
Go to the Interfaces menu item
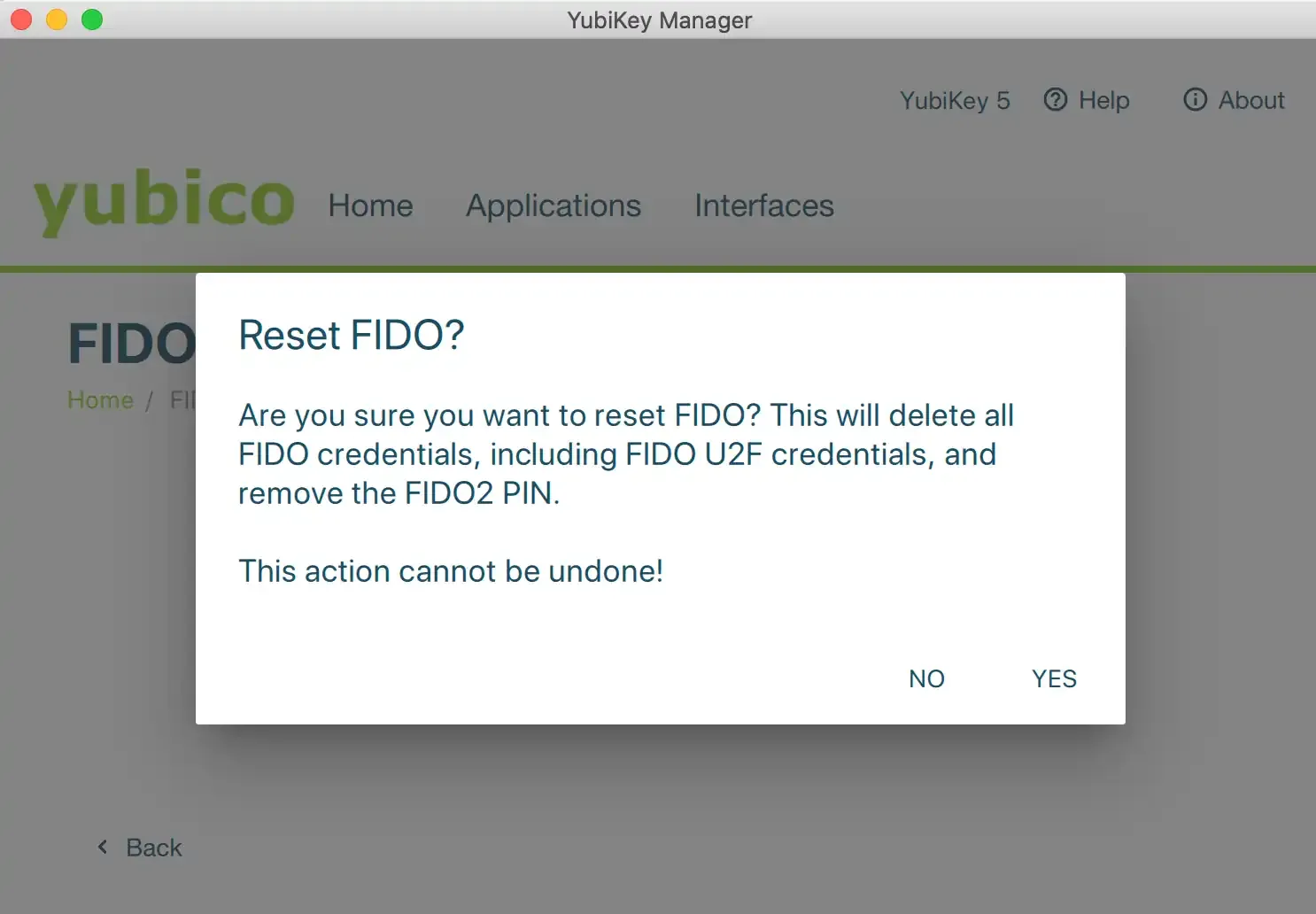click(x=764, y=205)
